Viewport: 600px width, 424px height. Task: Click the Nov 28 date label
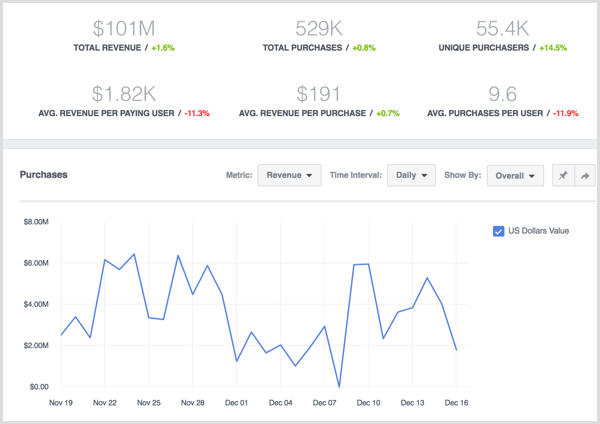click(x=192, y=403)
